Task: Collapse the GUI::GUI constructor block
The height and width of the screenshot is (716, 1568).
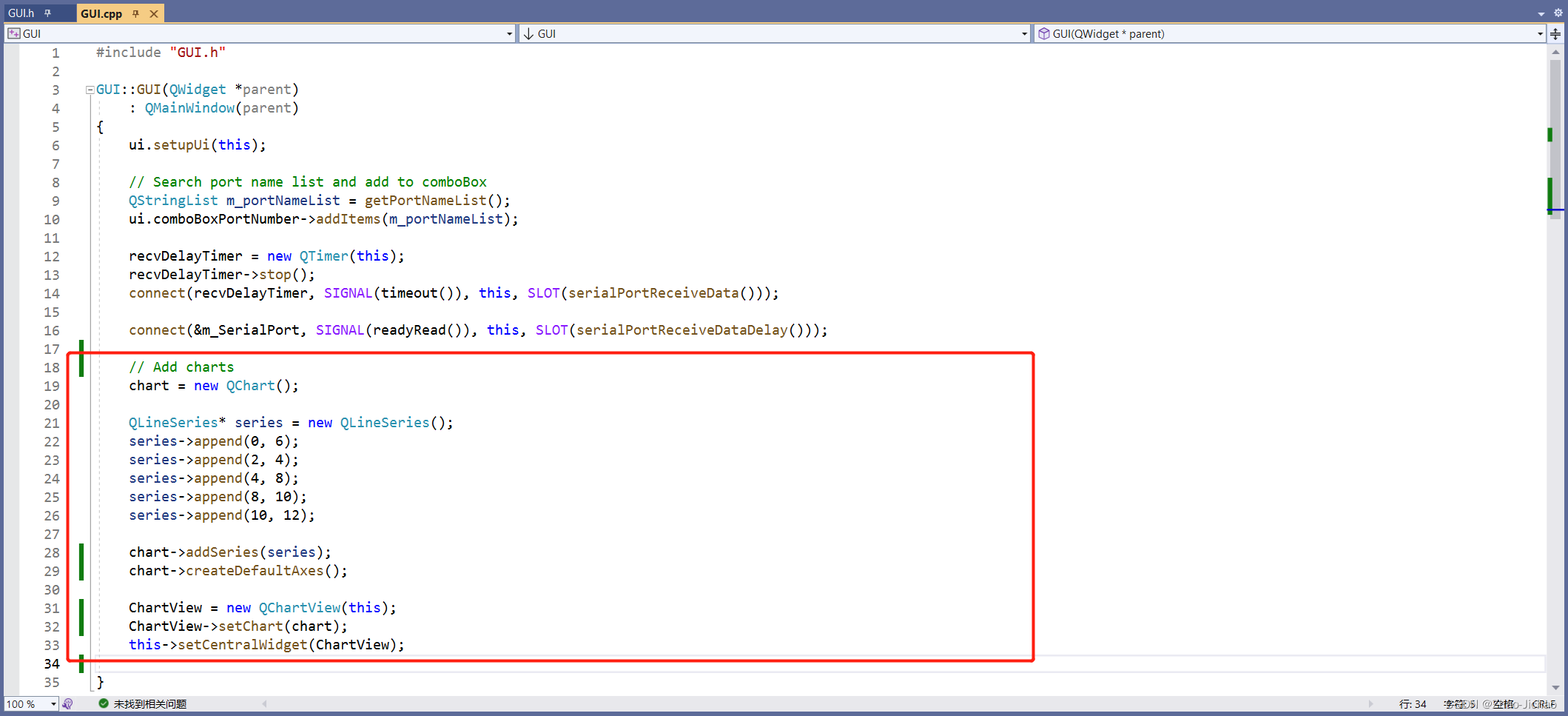Action: pos(90,90)
